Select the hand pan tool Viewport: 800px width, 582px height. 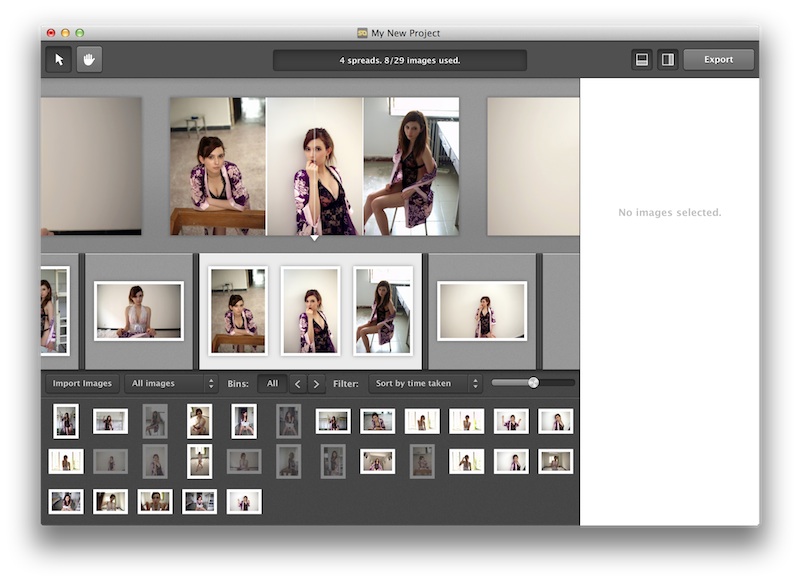click(89, 60)
